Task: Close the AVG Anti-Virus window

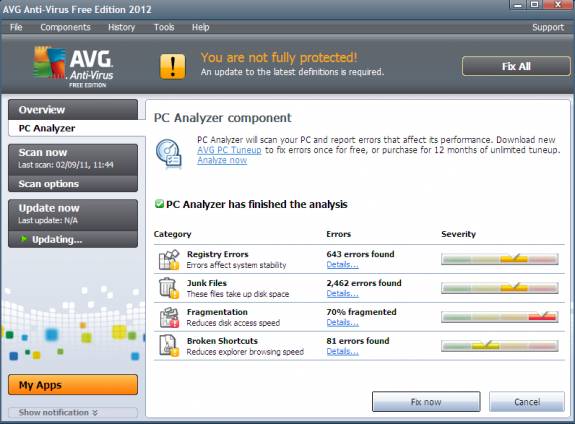Action: pos(557,4)
